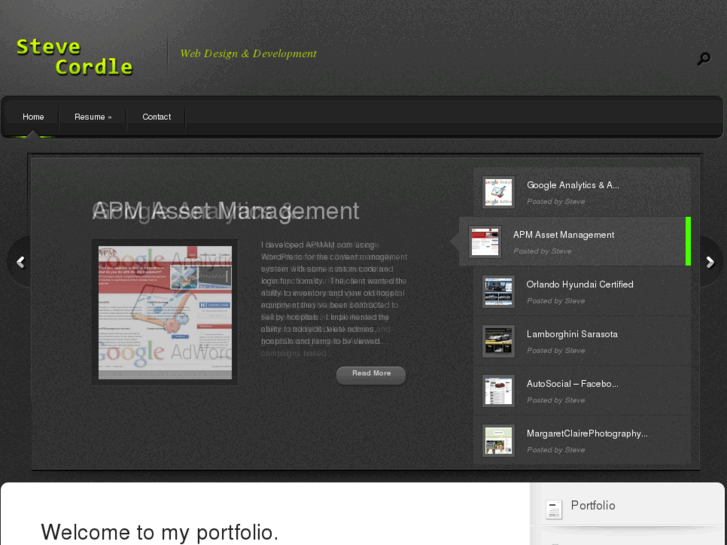The height and width of the screenshot is (545, 727).
Task: Open the Contact menu item
Action: [x=157, y=117]
